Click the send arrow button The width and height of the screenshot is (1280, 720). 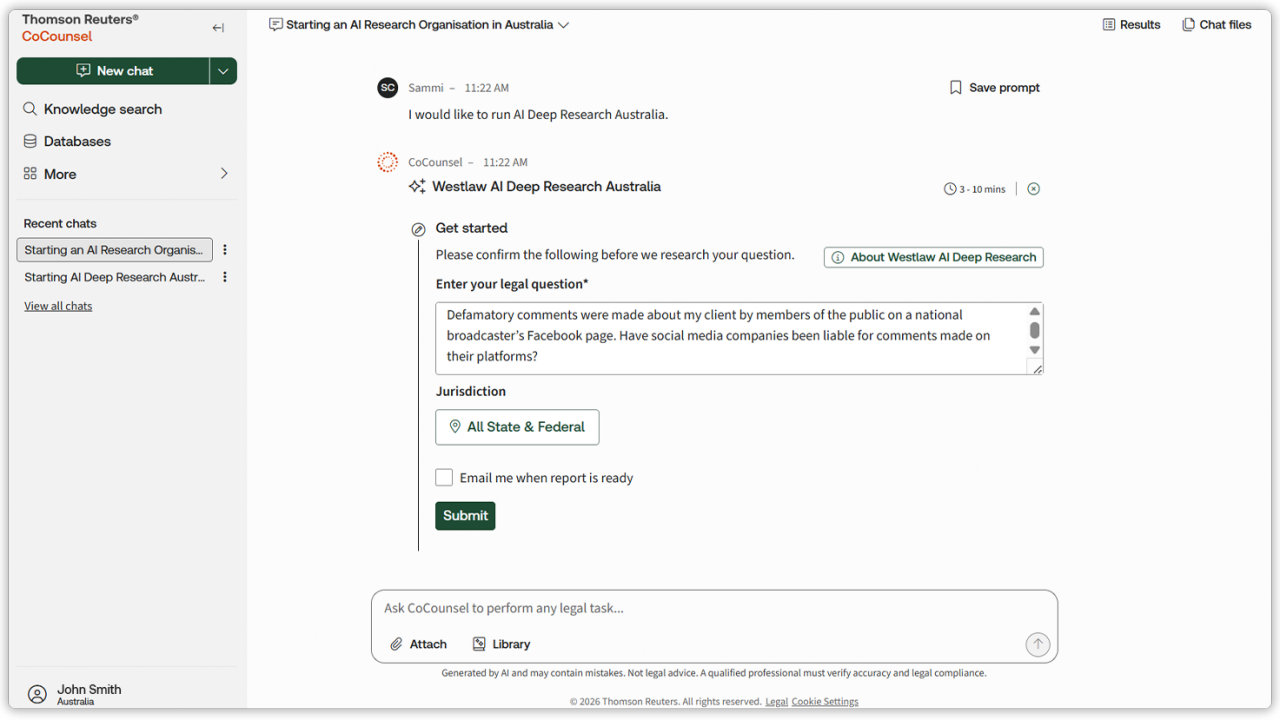coord(1038,645)
